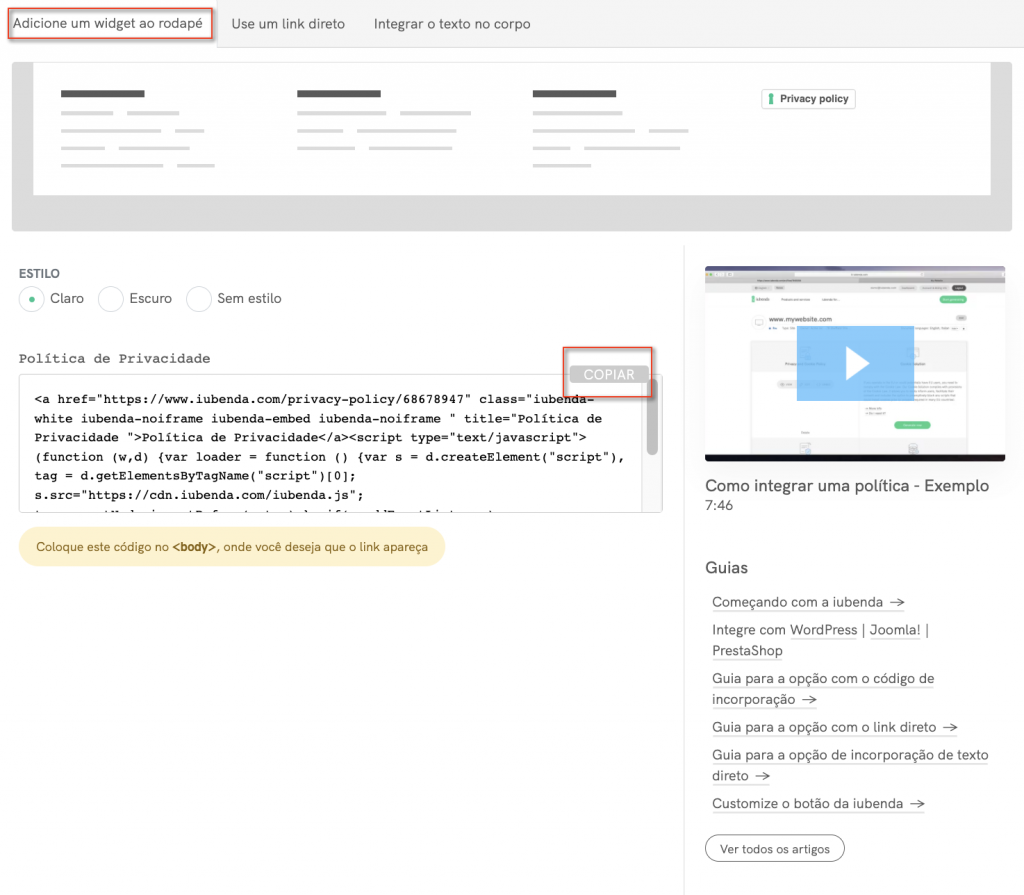Open guide for código de incorporação option
The width and height of the screenshot is (1024, 895).
pyautogui.click(x=822, y=689)
